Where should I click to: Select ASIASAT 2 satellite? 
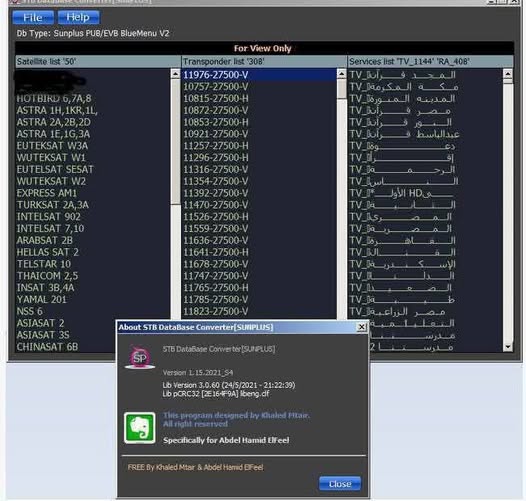pyautogui.click(x=66, y=323)
